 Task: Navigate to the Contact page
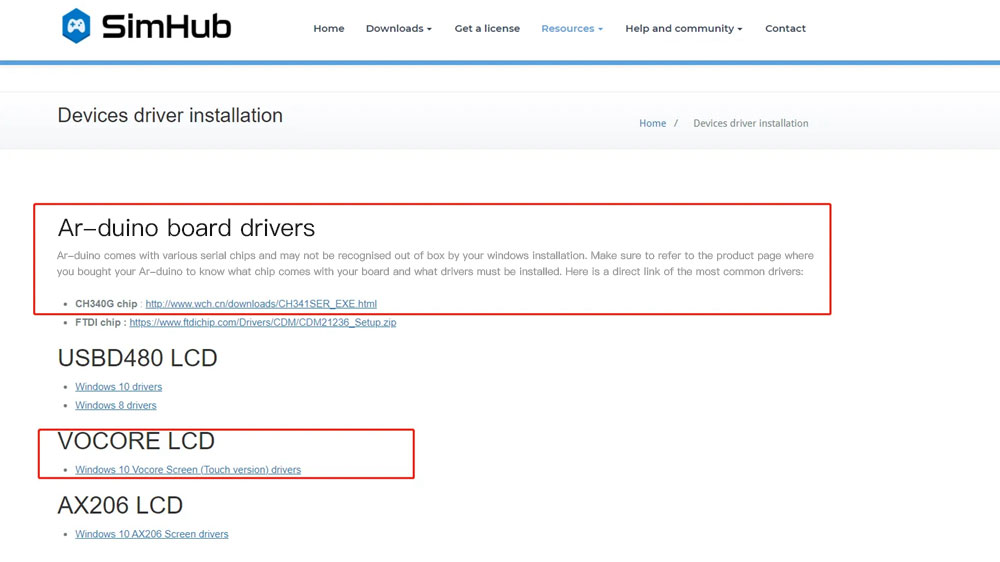785,29
